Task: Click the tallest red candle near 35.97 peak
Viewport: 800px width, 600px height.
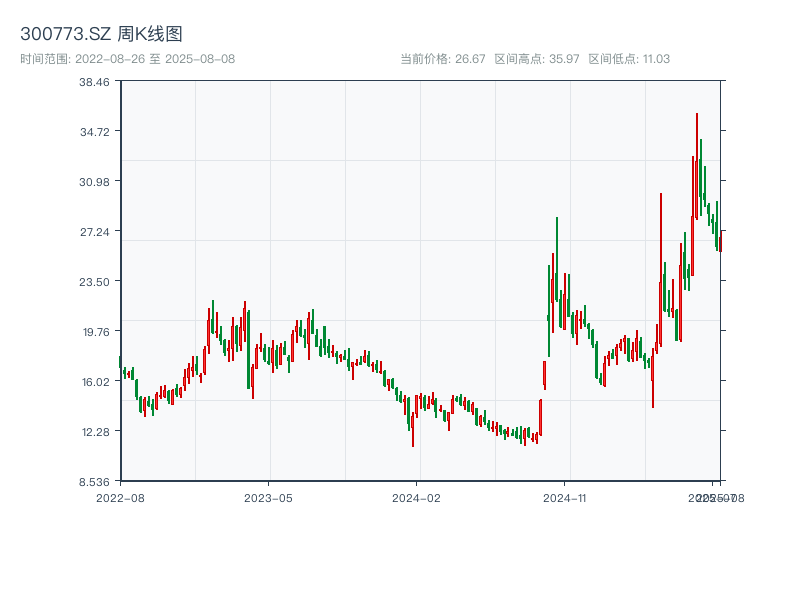Action: click(x=697, y=166)
